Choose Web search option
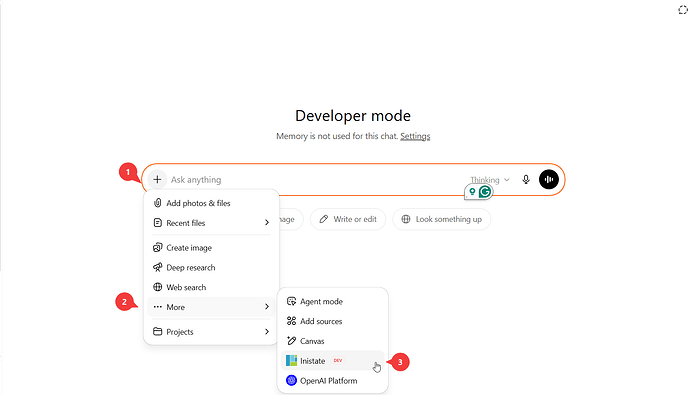The width and height of the screenshot is (690, 395). pos(211,287)
